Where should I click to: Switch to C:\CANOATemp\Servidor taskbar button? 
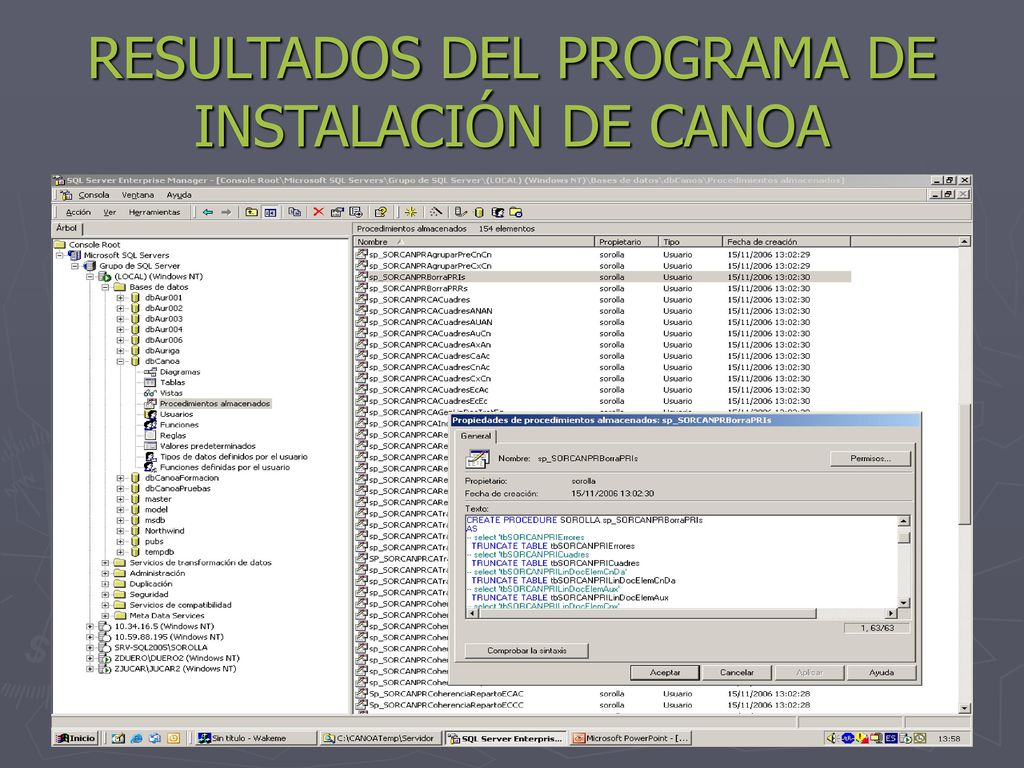[381, 739]
